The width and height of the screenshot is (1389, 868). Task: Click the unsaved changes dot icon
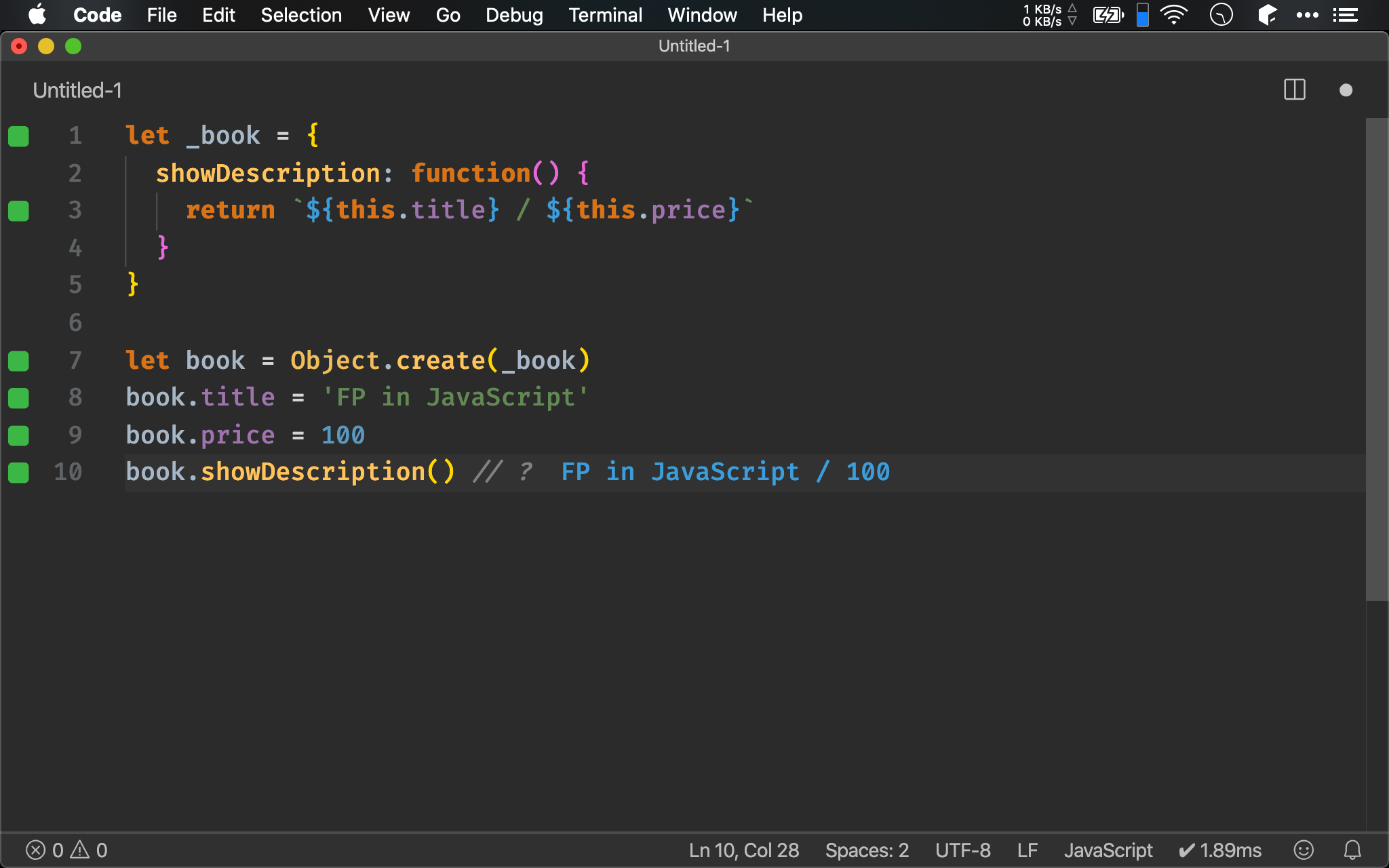tap(1346, 90)
